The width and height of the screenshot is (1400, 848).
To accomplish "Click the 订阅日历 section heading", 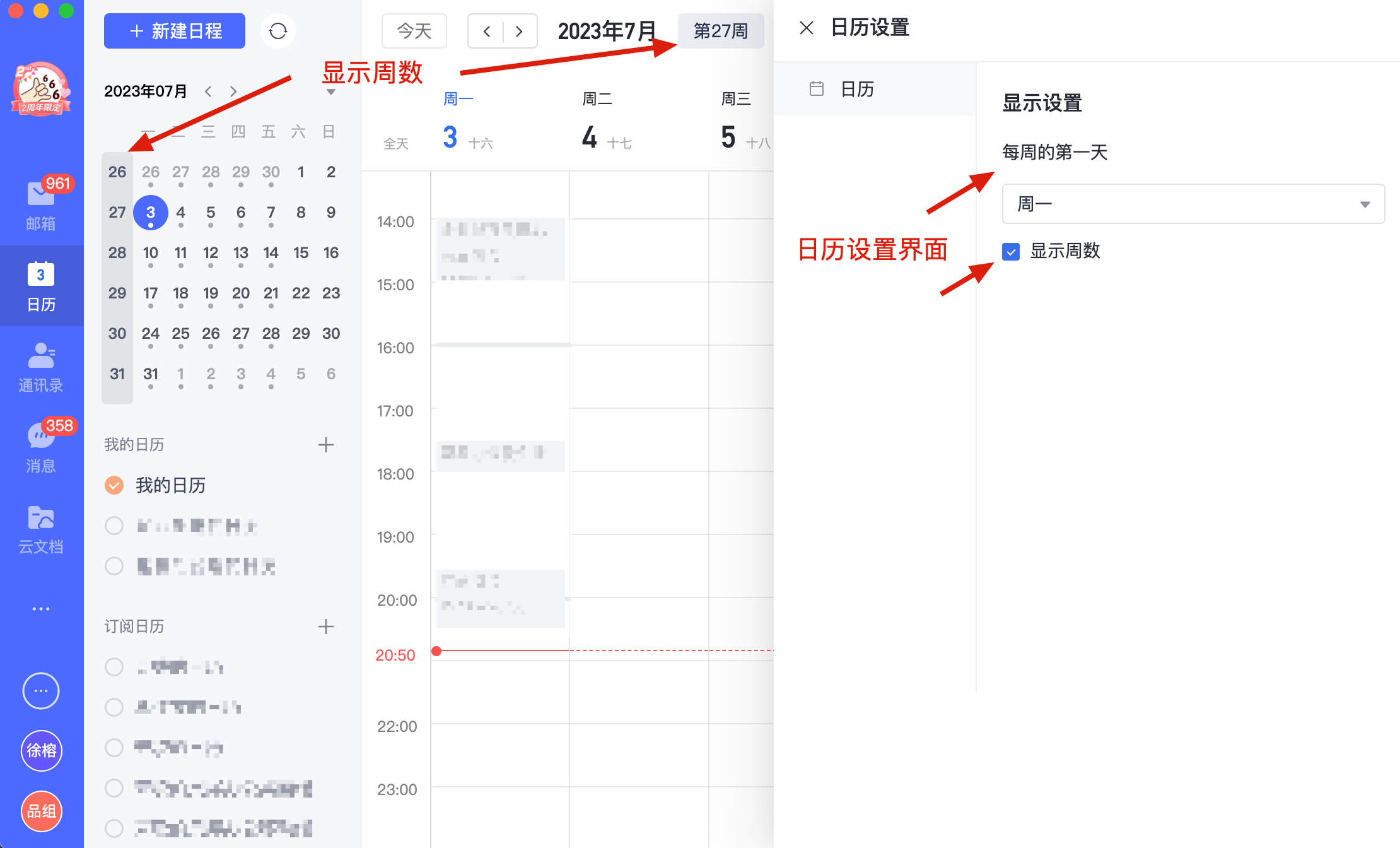I will 134,627.
